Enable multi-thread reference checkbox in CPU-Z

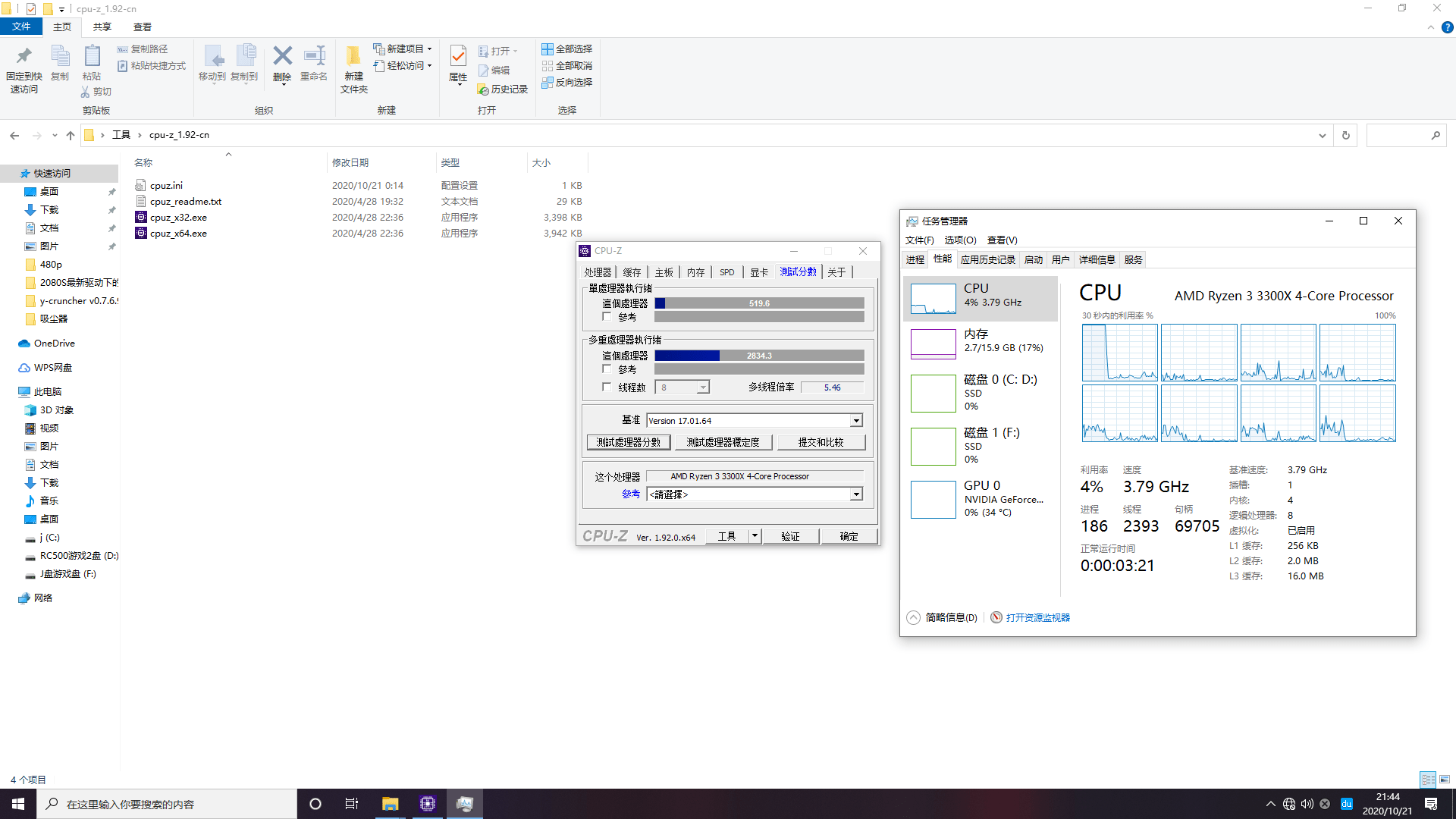[x=607, y=369]
